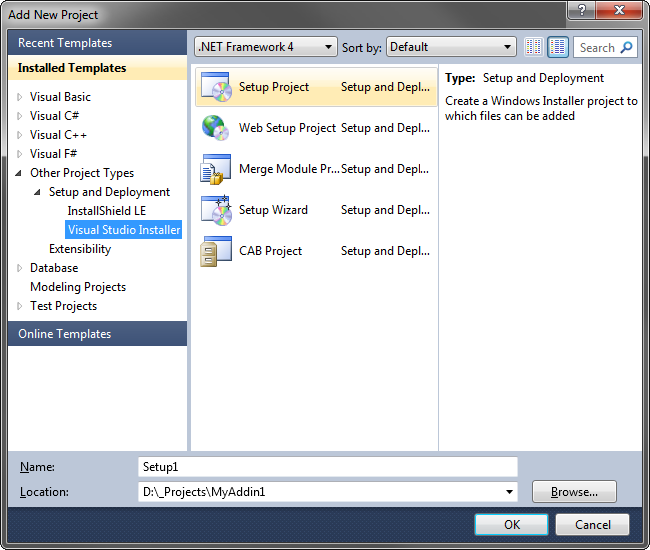Click the Setup Wizard icon
This screenshot has height=550, width=650.
coord(216,210)
